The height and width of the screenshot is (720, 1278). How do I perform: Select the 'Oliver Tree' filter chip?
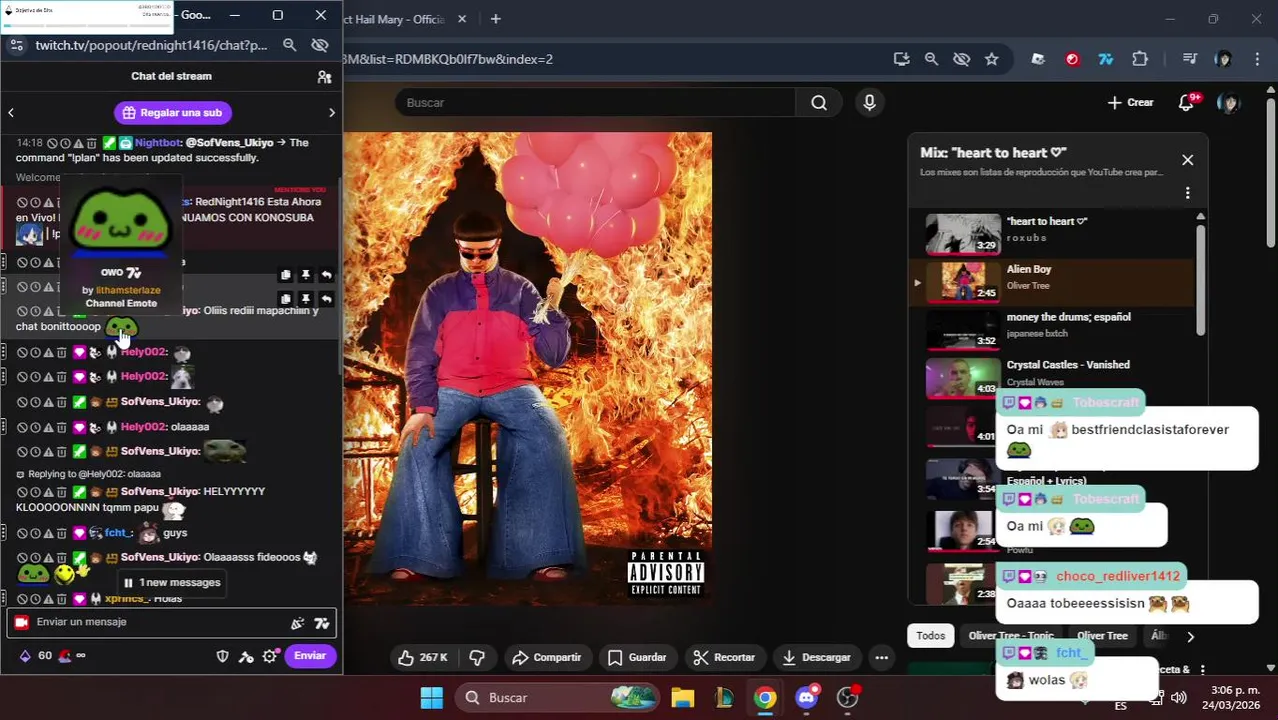coord(1102,636)
